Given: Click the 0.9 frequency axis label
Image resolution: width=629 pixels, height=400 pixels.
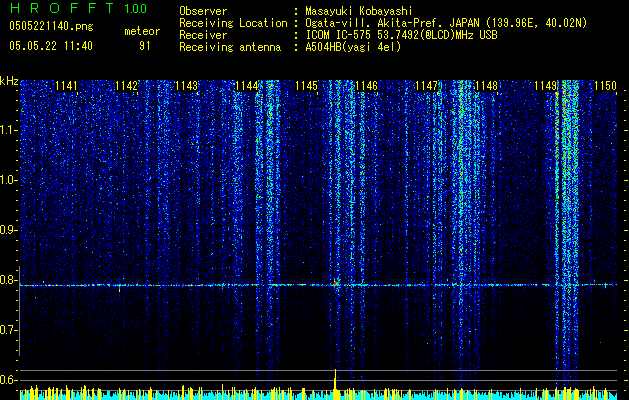Looking at the screenshot, I should point(8,230).
